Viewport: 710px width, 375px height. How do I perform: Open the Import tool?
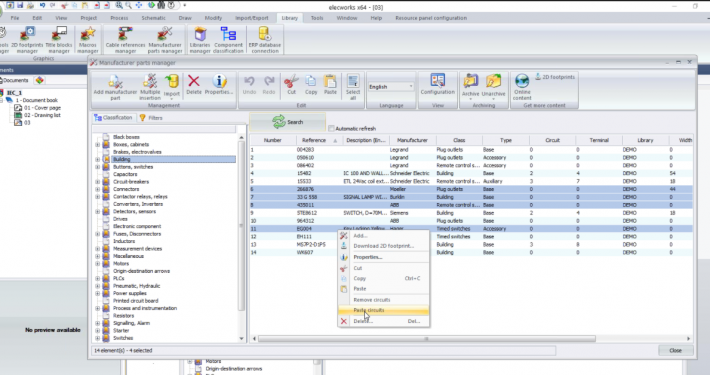172,86
